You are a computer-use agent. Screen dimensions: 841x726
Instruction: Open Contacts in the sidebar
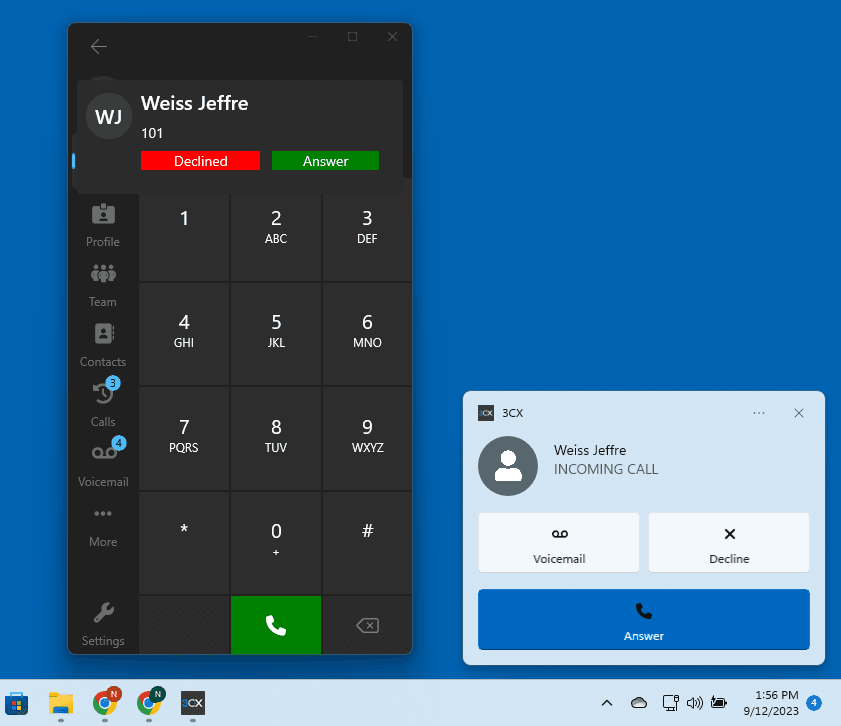click(103, 344)
